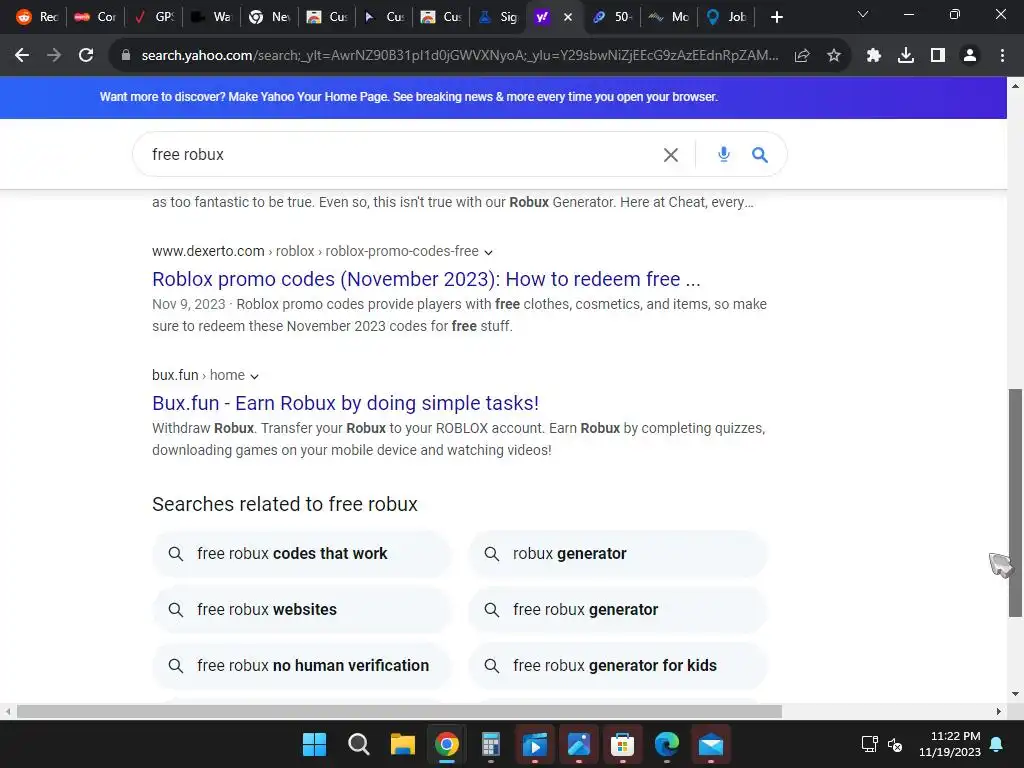Screen dimensions: 1024x768
Task: Switch to the GPS tab
Action: [154, 17]
